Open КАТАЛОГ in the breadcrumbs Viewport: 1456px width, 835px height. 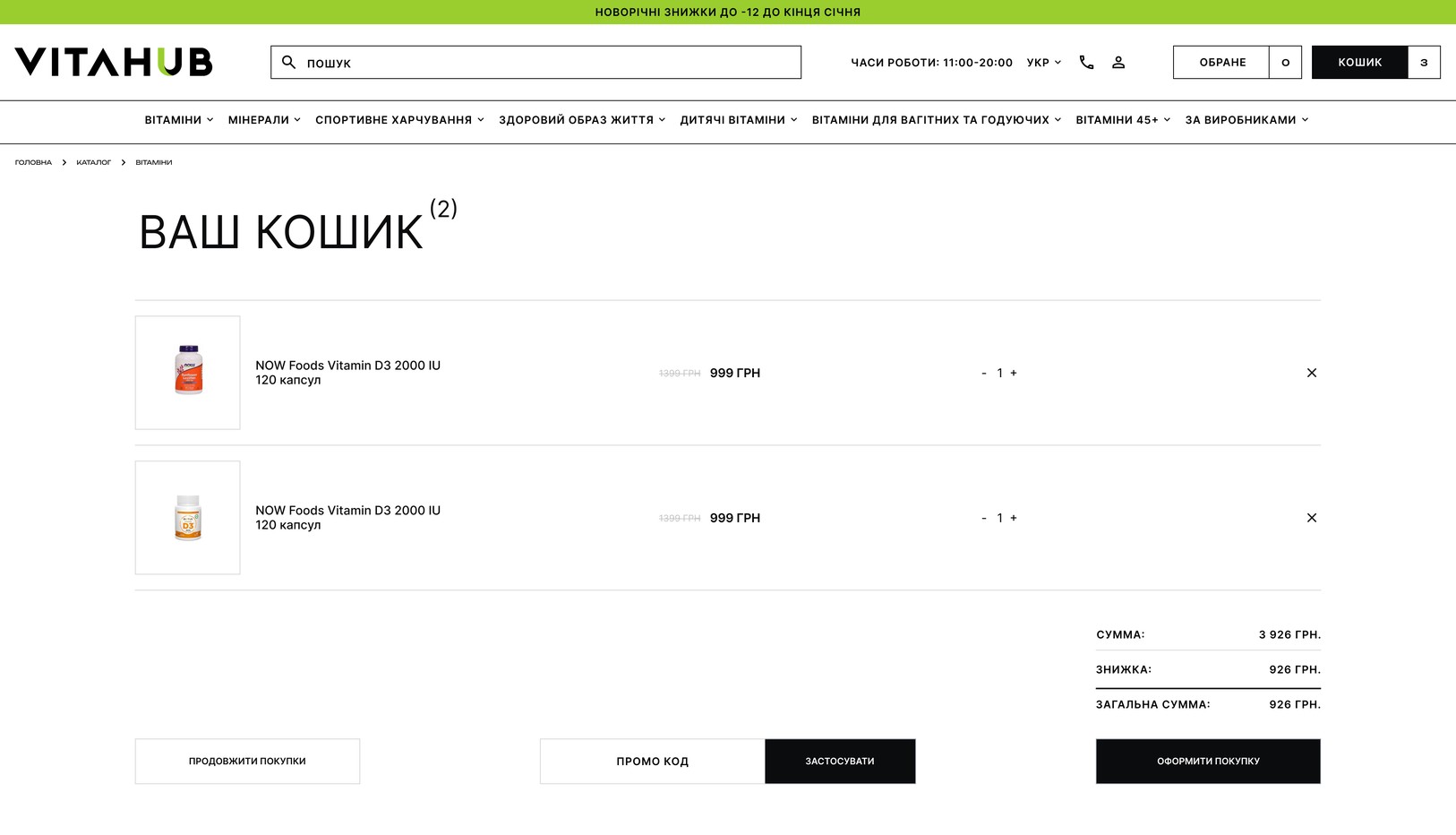[94, 162]
